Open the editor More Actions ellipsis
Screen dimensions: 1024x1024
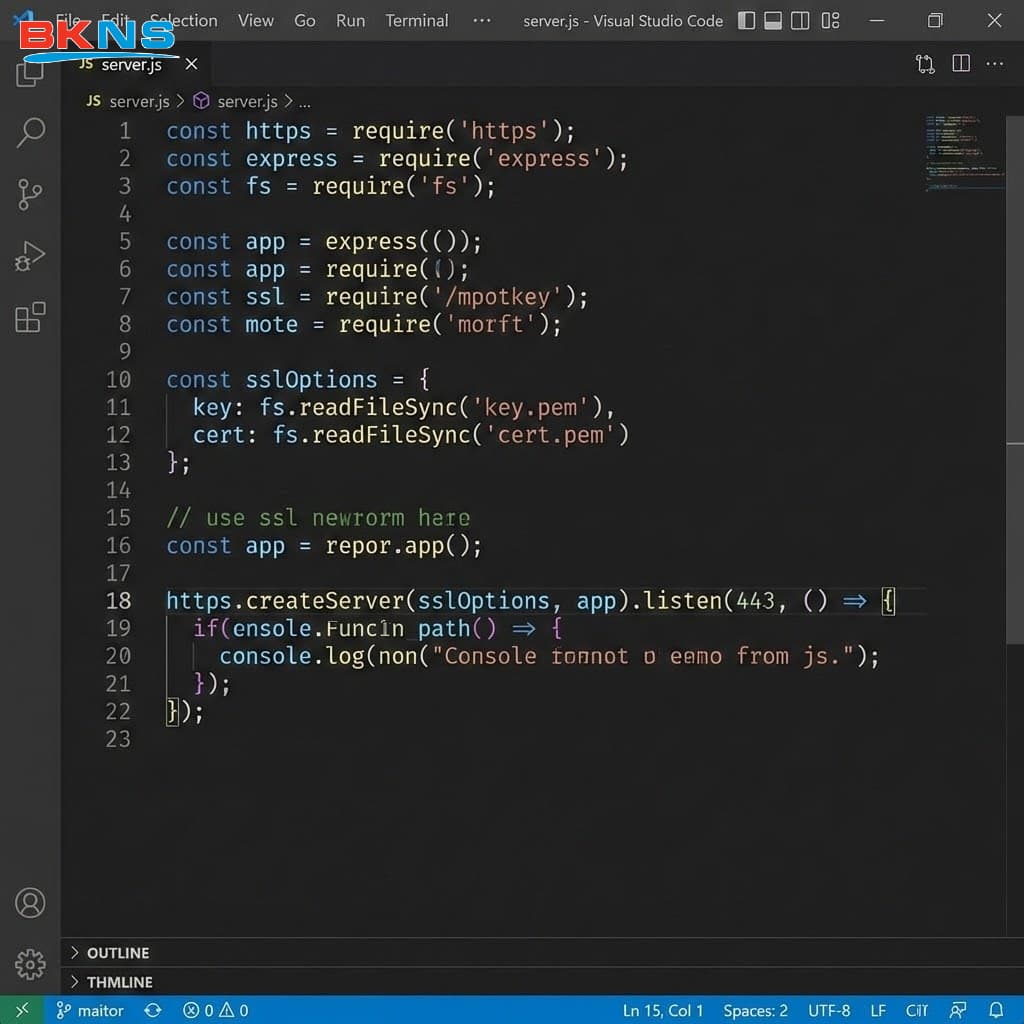pos(995,64)
